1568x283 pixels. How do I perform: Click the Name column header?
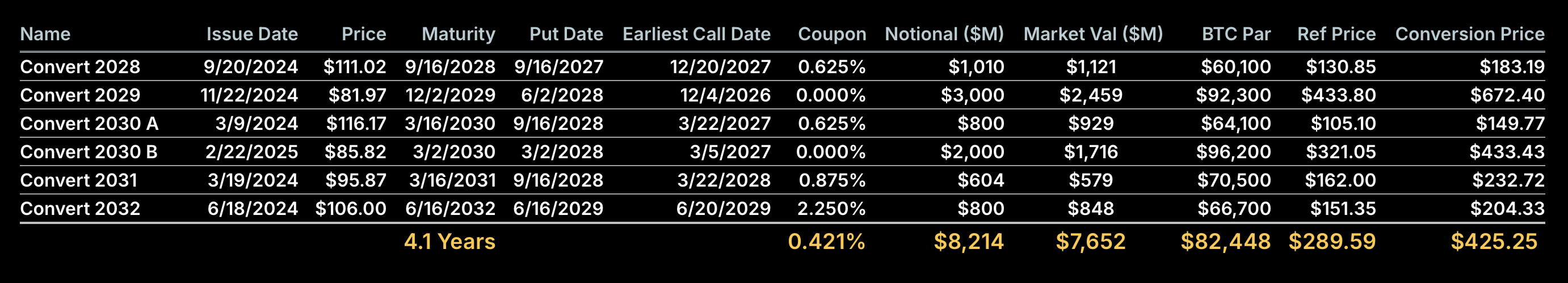point(45,34)
